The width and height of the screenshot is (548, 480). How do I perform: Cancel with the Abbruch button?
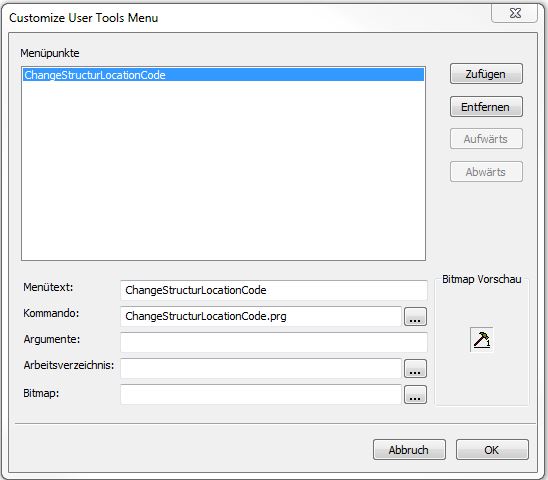pos(409,450)
